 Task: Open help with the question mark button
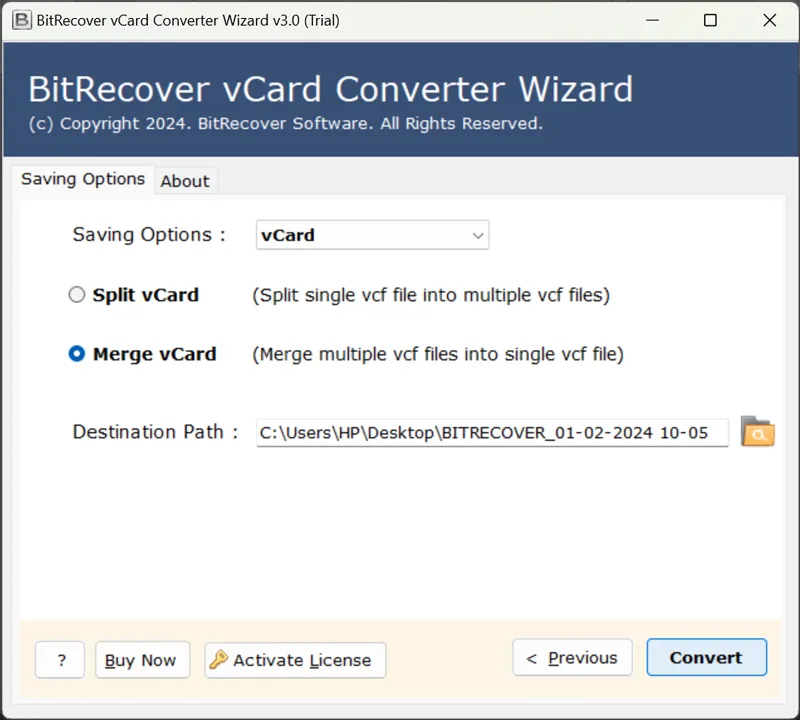point(60,660)
